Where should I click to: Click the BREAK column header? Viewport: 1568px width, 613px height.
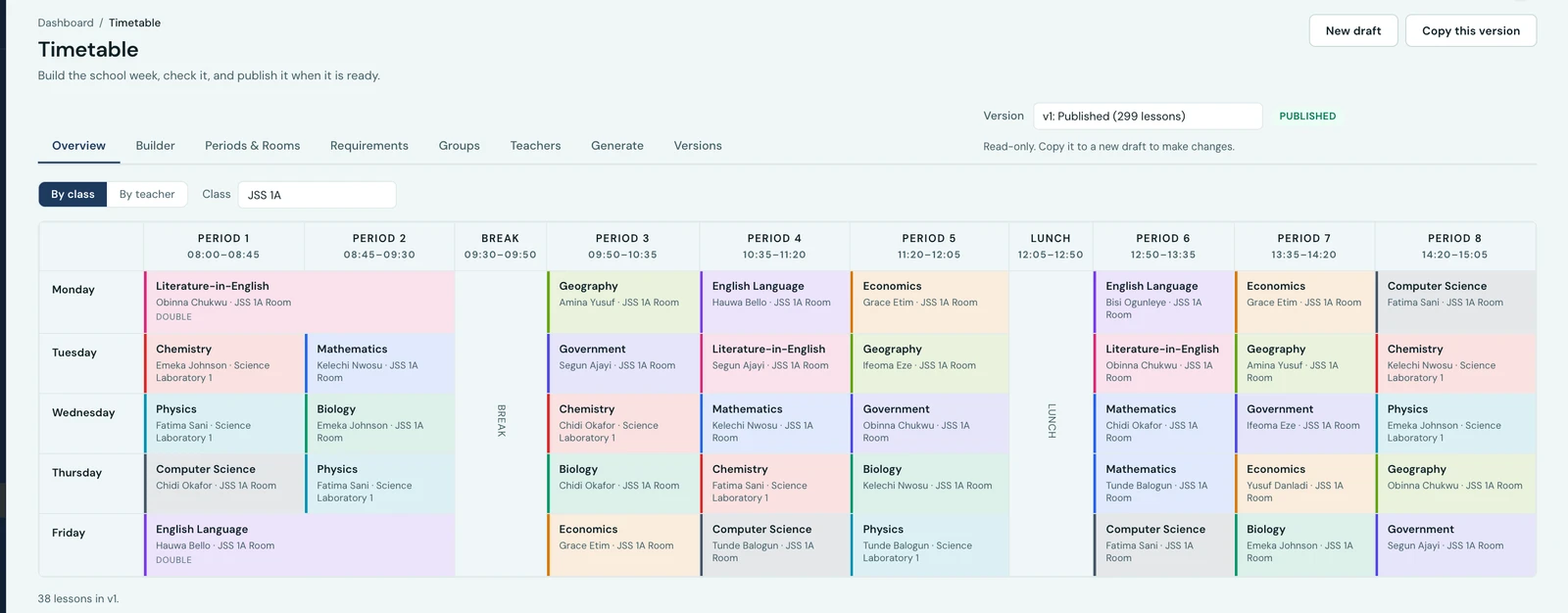501,246
